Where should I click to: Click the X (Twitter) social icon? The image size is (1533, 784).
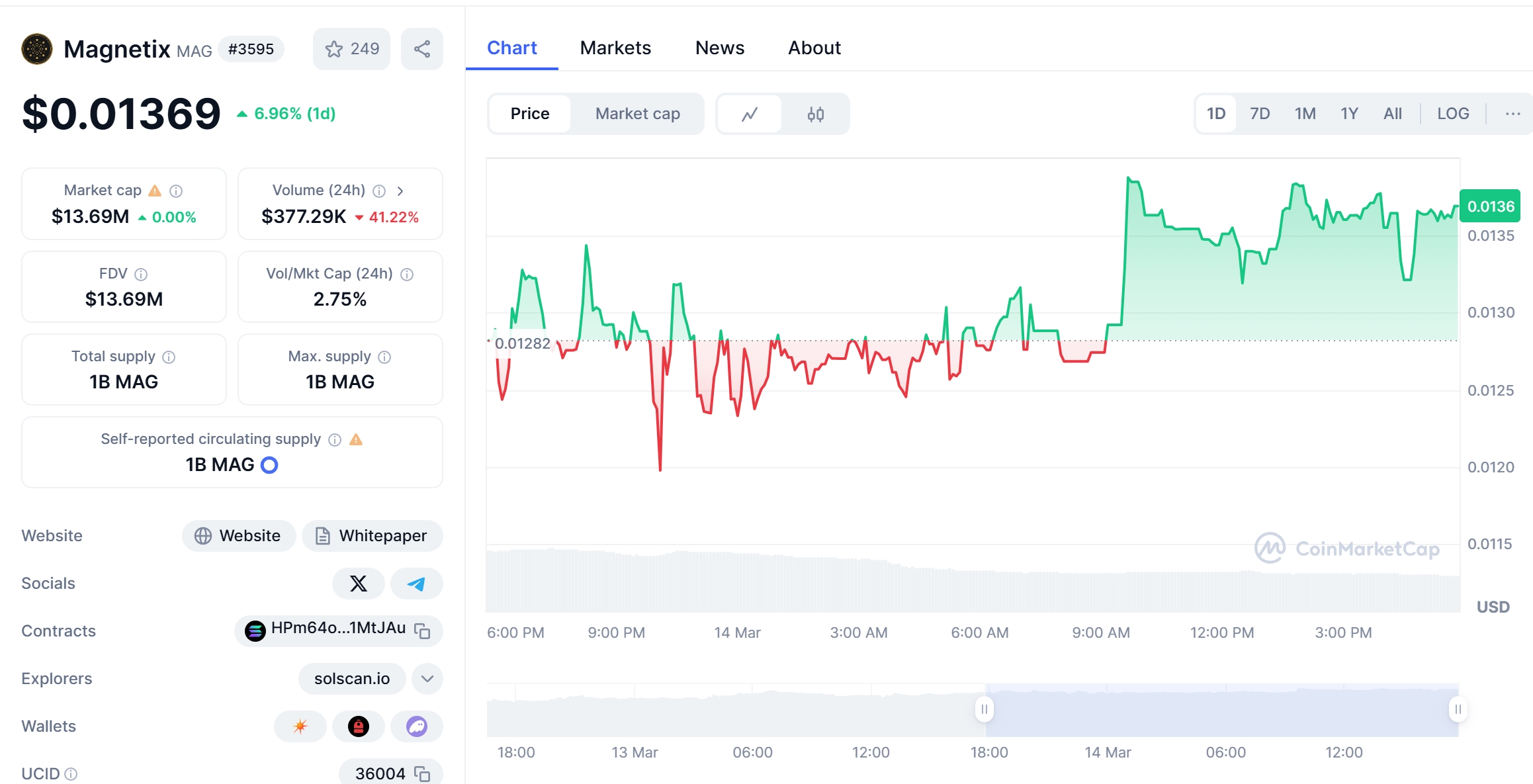(357, 583)
